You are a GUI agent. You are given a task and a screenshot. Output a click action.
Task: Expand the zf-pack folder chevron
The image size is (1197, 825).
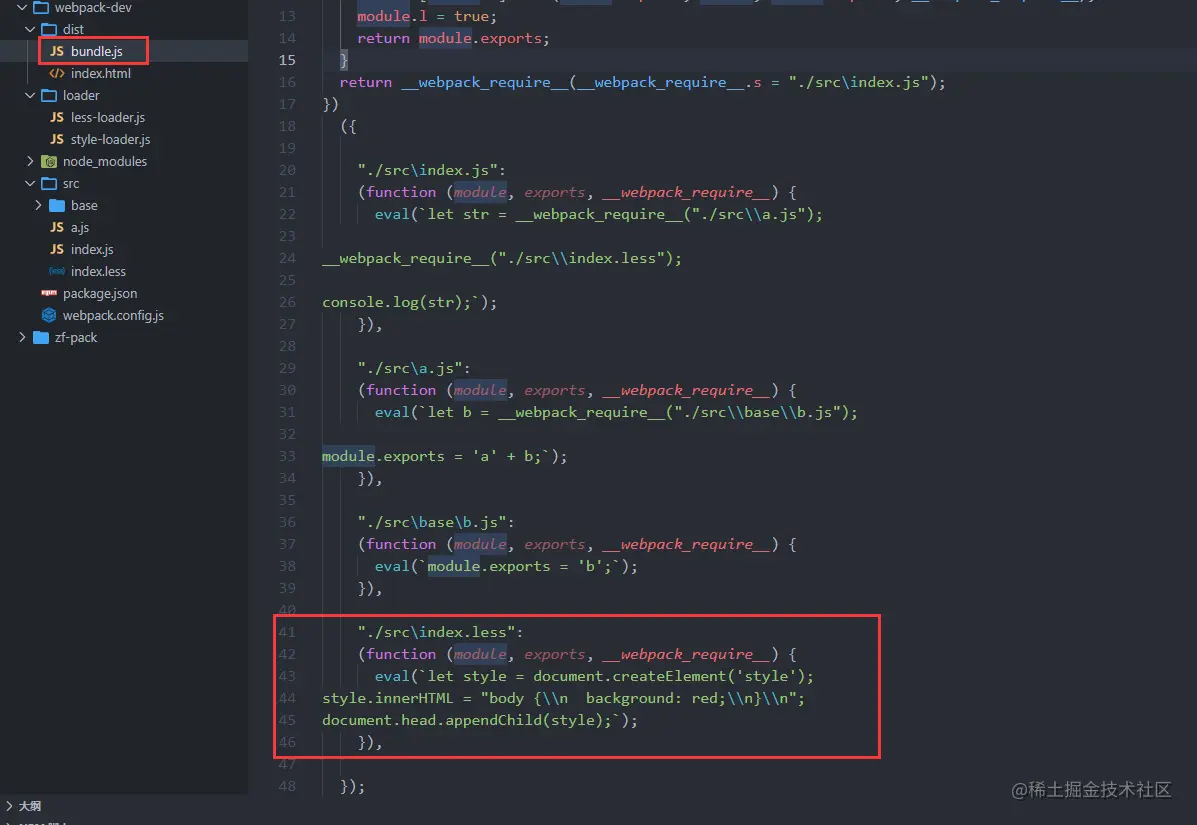coord(21,337)
